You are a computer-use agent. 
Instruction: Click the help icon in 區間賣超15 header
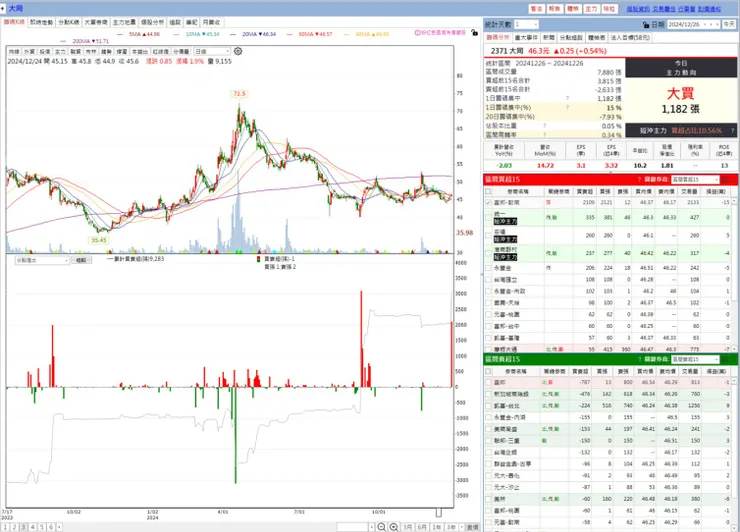tap(639, 360)
